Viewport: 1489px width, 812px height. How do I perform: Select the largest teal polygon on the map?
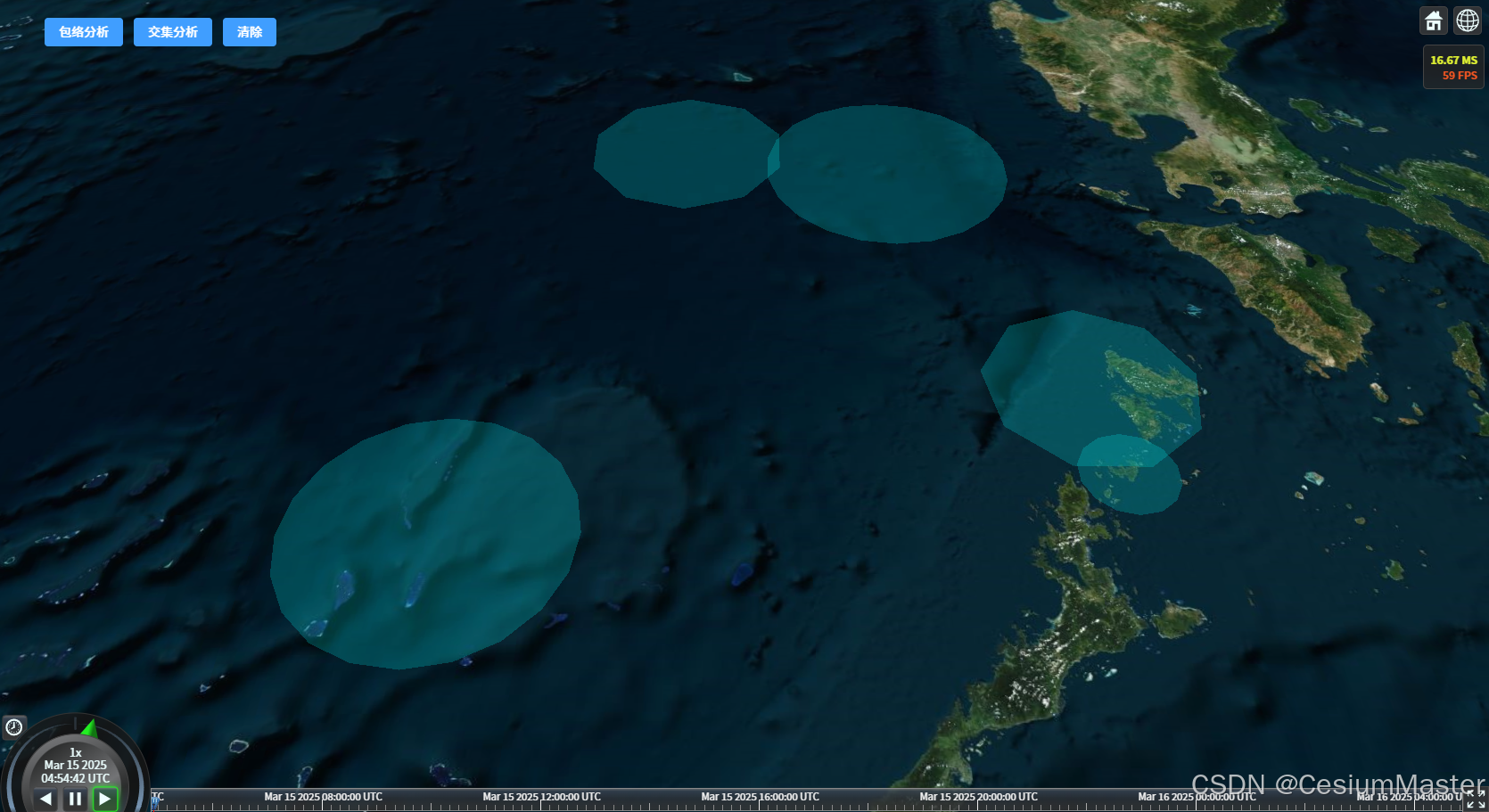point(425,544)
